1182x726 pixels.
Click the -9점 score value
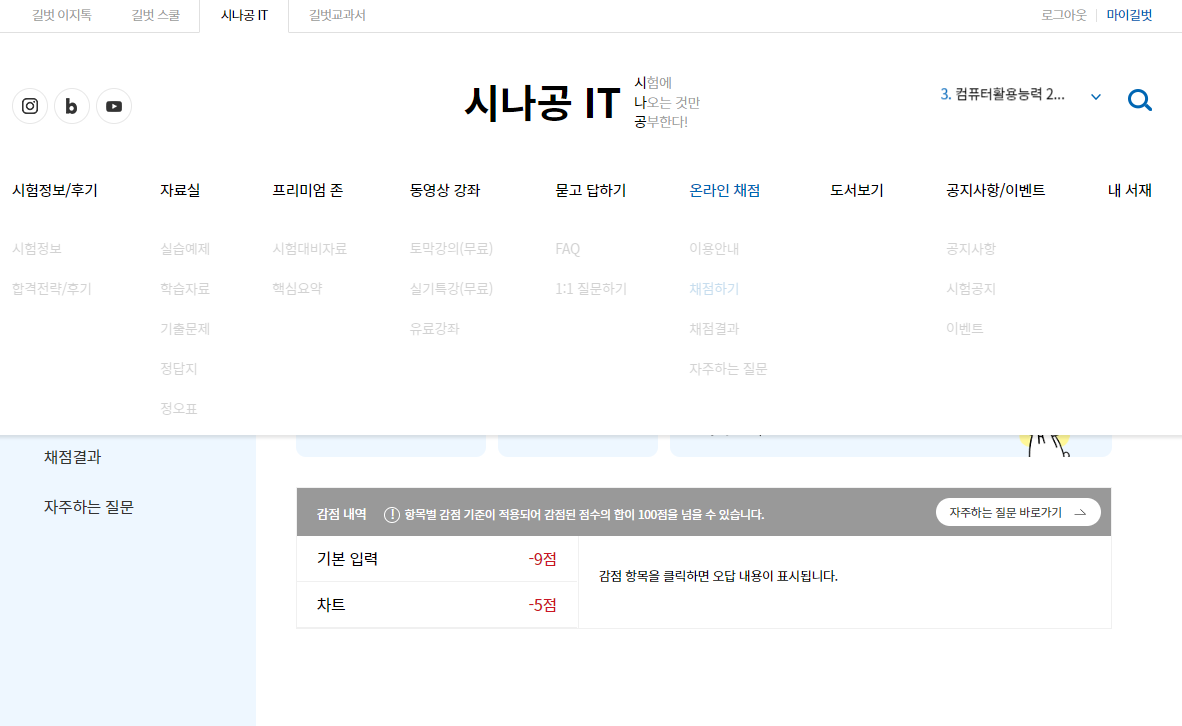(543, 559)
